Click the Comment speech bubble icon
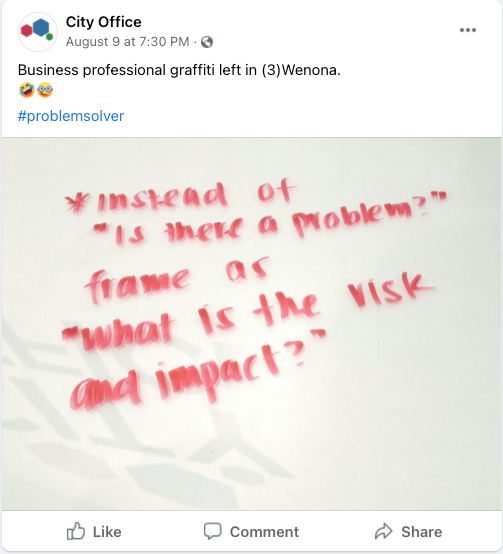The width and height of the screenshot is (503, 554). tap(213, 531)
